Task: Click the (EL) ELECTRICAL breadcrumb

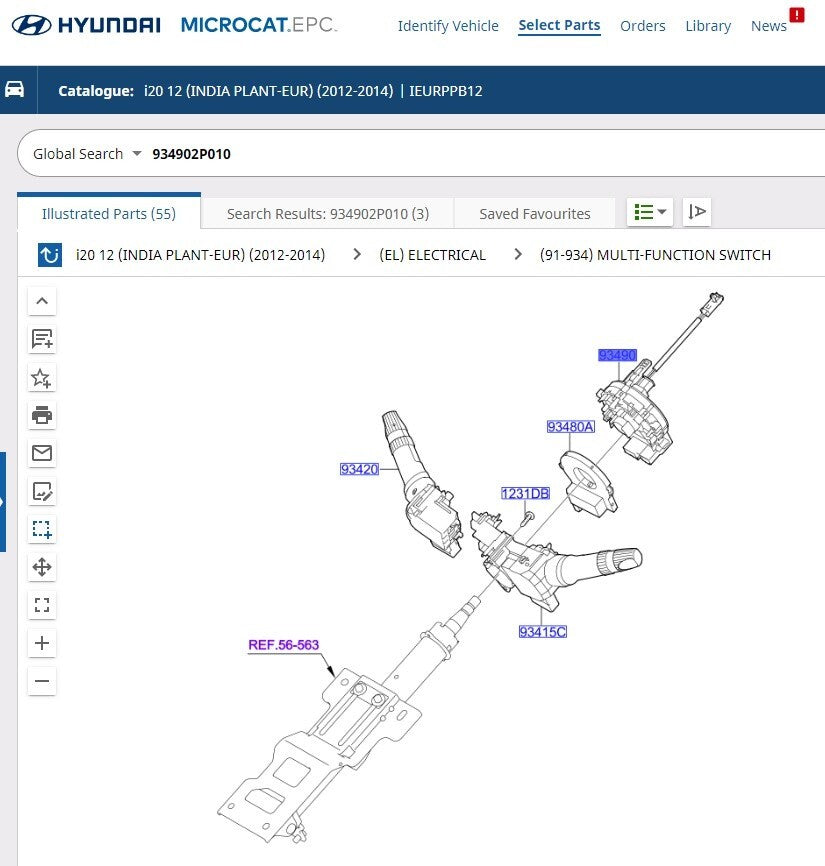Action: click(x=432, y=255)
